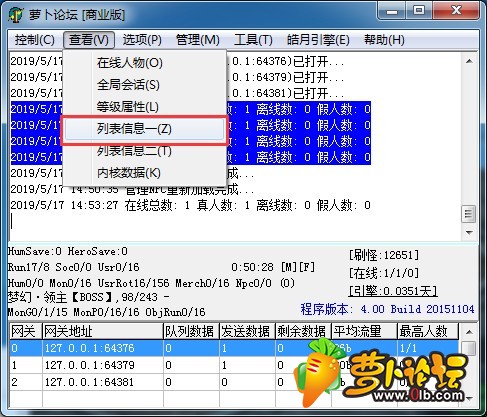Click the 网关 column header
This screenshot has width=487, height=417.
tap(25, 331)
